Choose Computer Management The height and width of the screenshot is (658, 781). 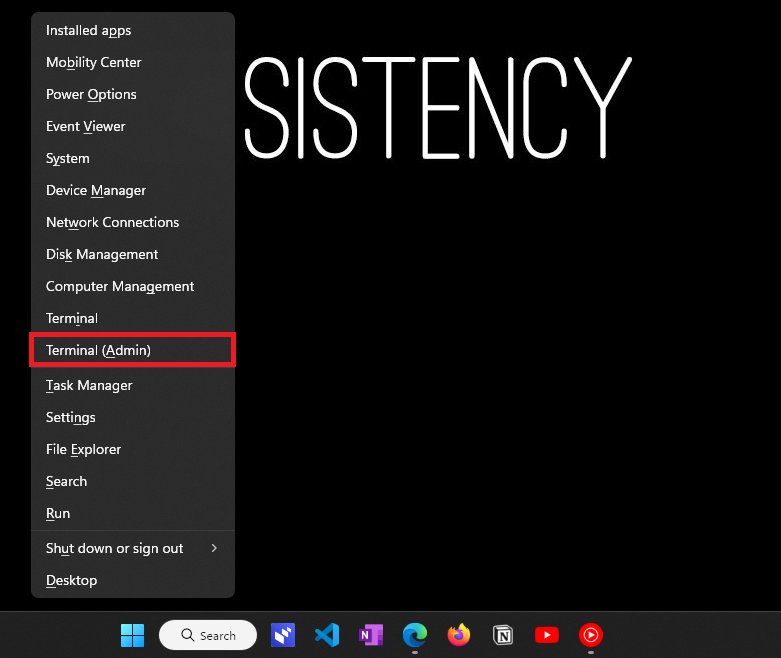click(x=133, y=286)
